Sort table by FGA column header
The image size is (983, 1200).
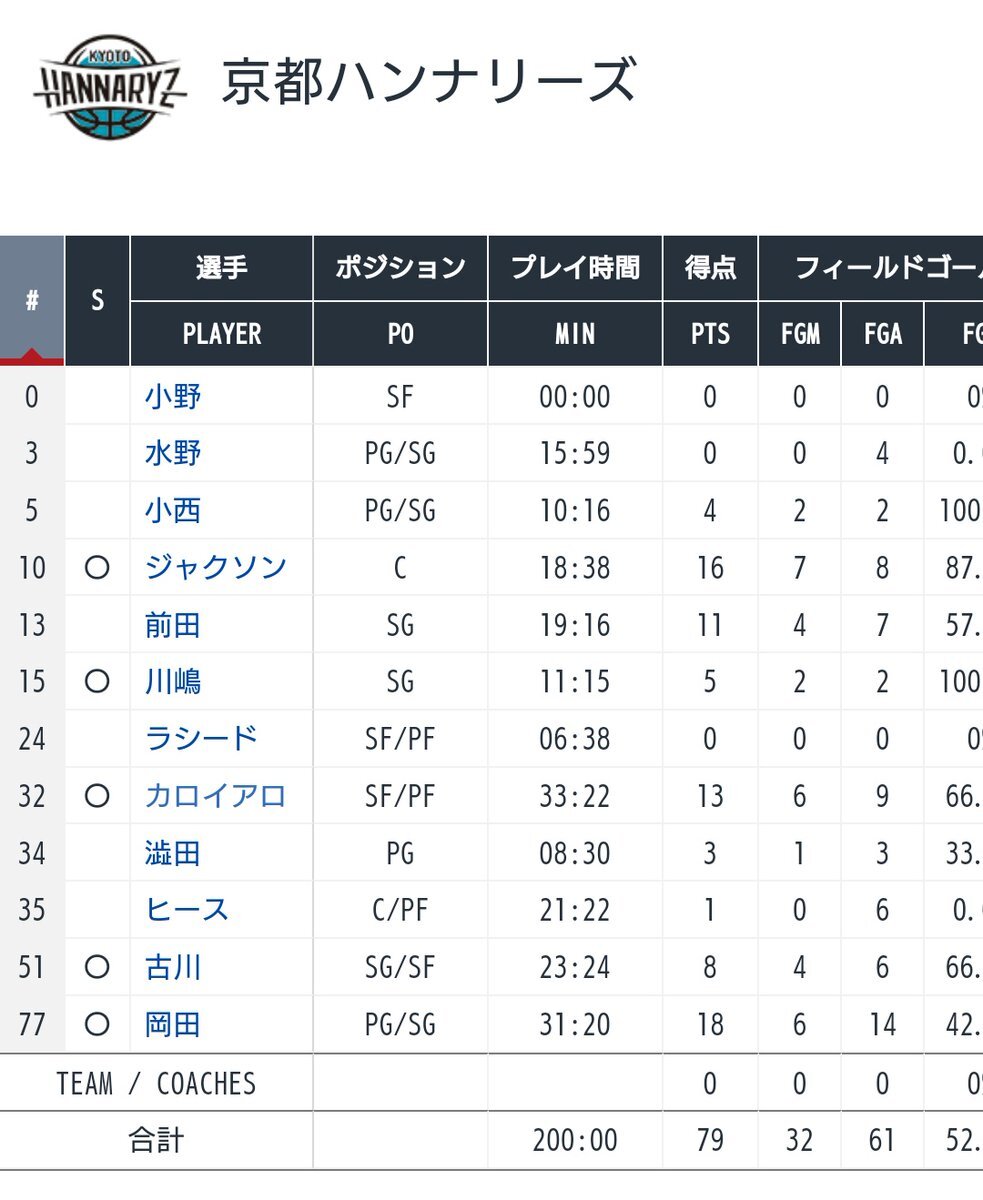tap(883, 334)
